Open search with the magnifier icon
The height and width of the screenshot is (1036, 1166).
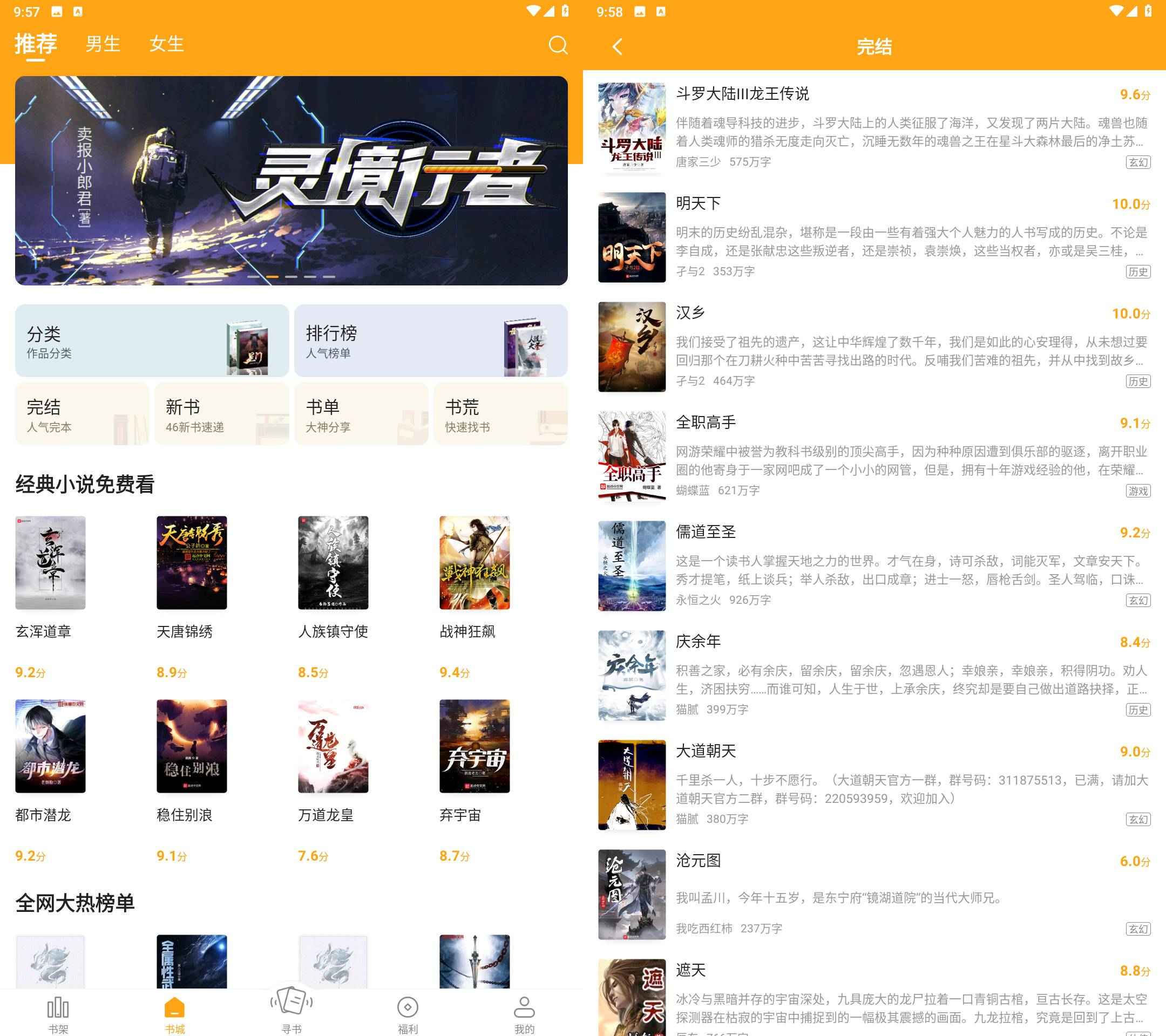[x=558, y=46]
